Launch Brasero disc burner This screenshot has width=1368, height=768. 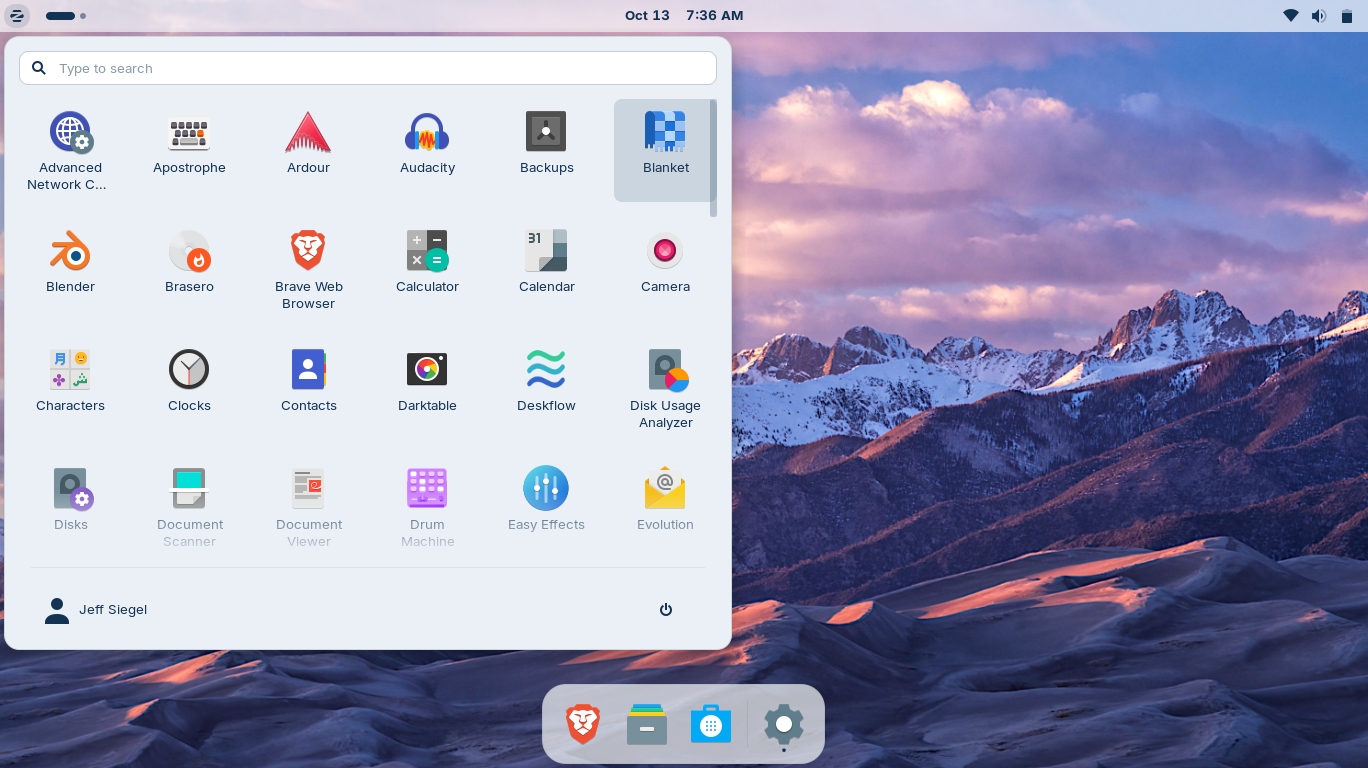tap(189, 269)
